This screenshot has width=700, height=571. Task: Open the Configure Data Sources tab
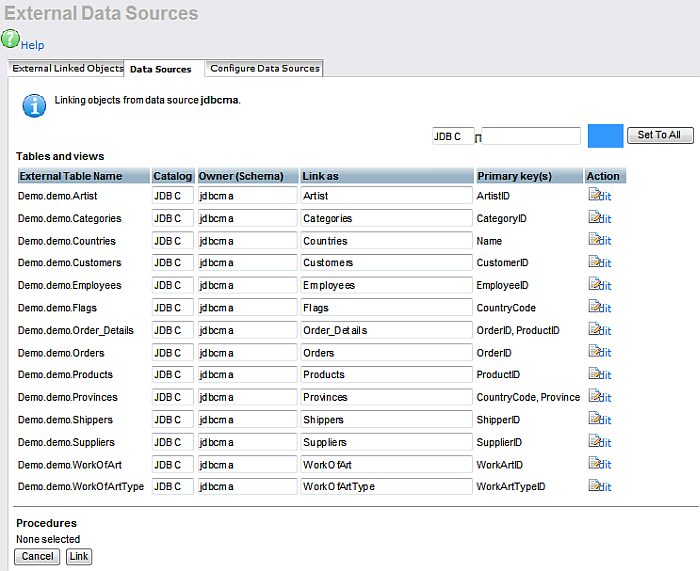tap(264, 68)
